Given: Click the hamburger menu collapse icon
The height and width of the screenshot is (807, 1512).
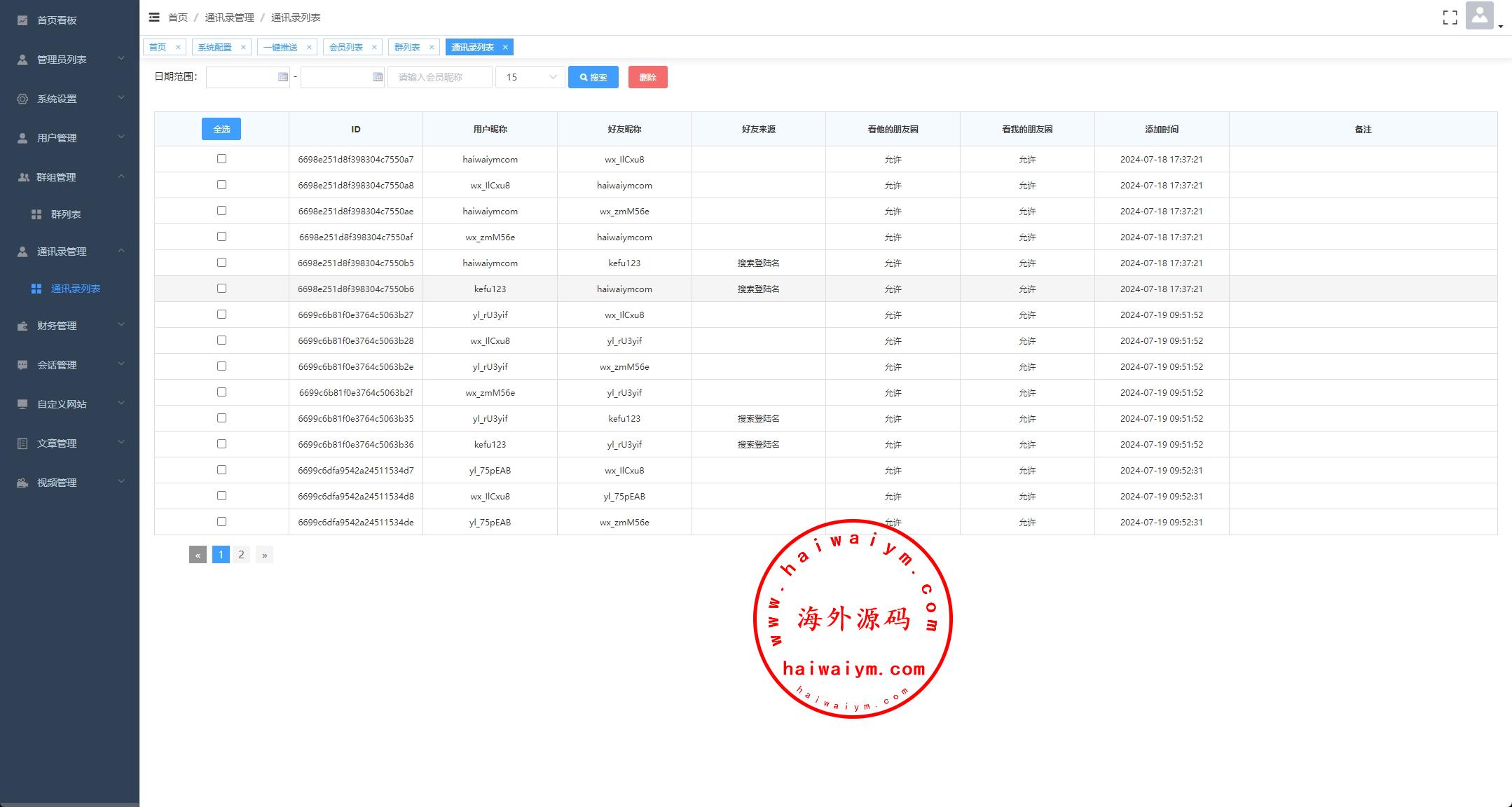Looking at the screenshot, I should [154, 17].
